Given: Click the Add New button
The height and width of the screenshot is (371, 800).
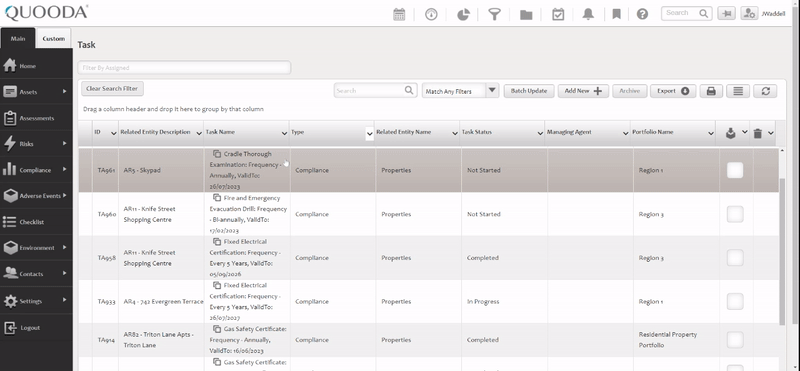Looking at the screenshot, I should pyautogui.click(x=583, y=91).
